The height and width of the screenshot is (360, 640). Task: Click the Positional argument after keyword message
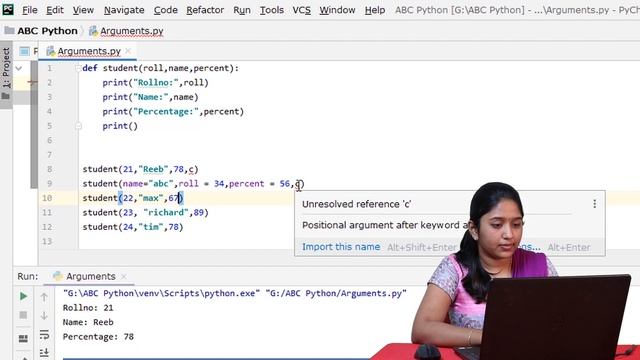pos(385,225)
